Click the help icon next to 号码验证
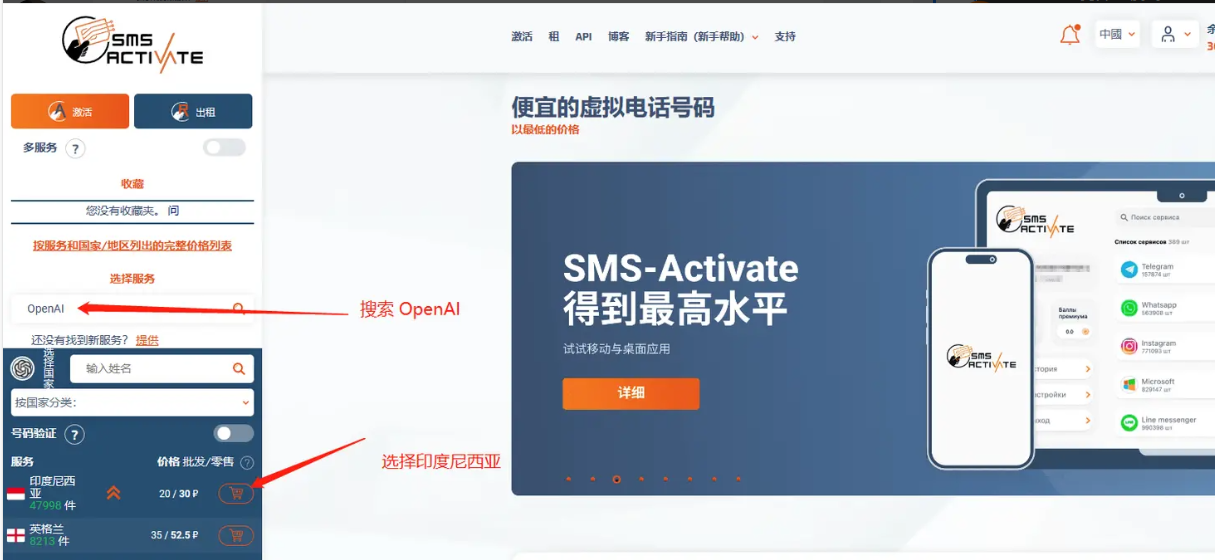1215x560 pixels. pos(75,434)
